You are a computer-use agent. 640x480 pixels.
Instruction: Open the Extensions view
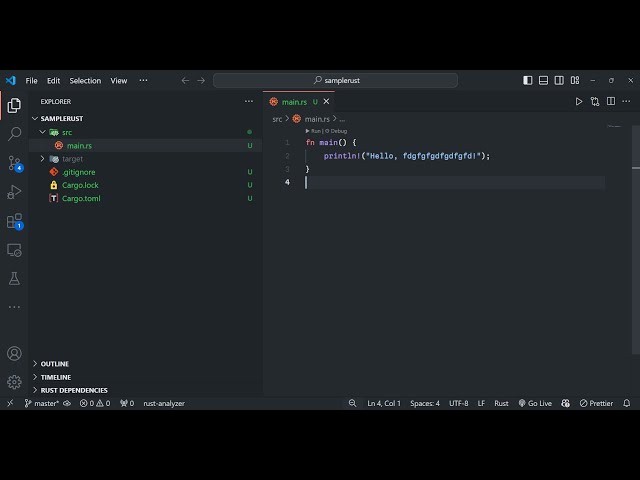pyautogui.click(x=14, y=221)
